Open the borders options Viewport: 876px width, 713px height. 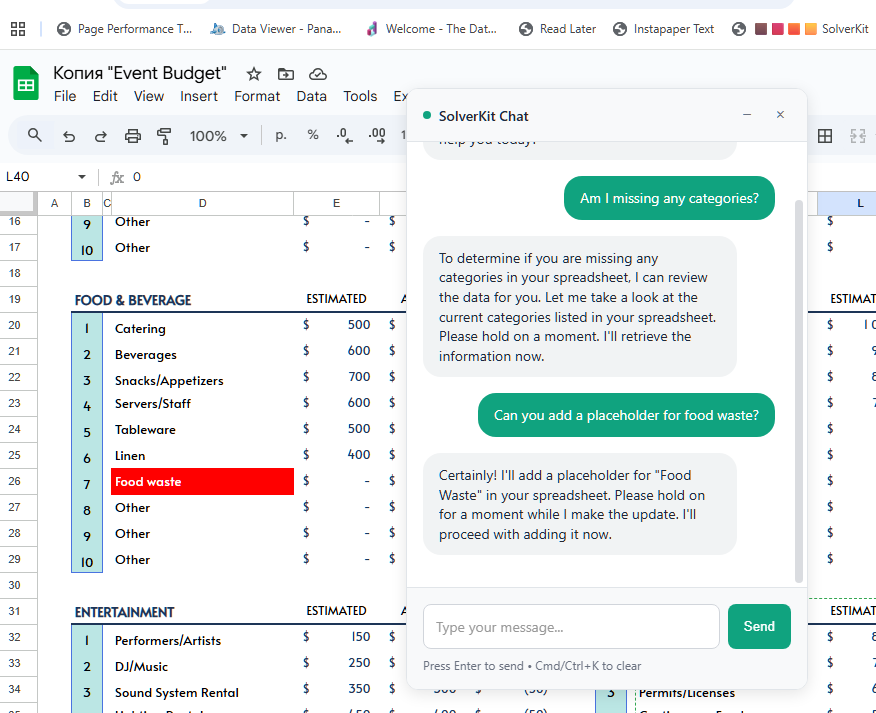tap(825, 135)
